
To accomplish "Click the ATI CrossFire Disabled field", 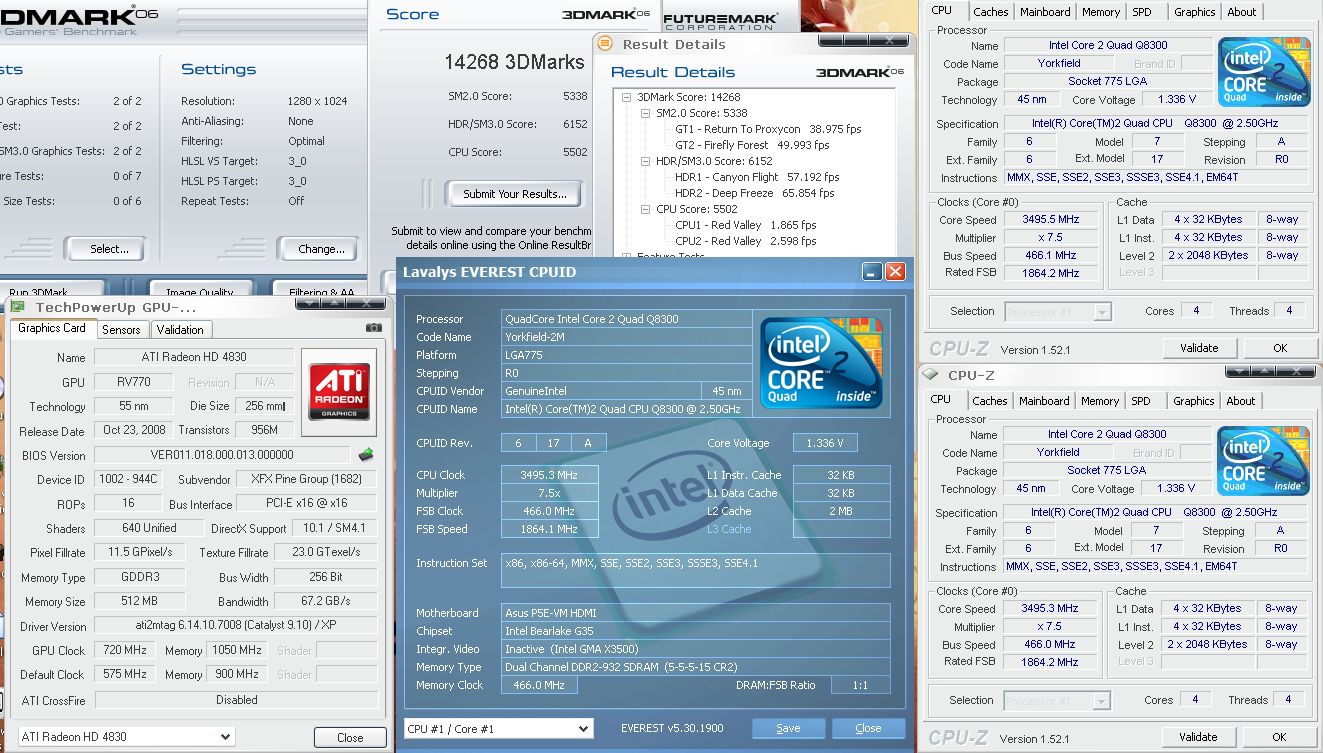I will click(x=236, y=700).
